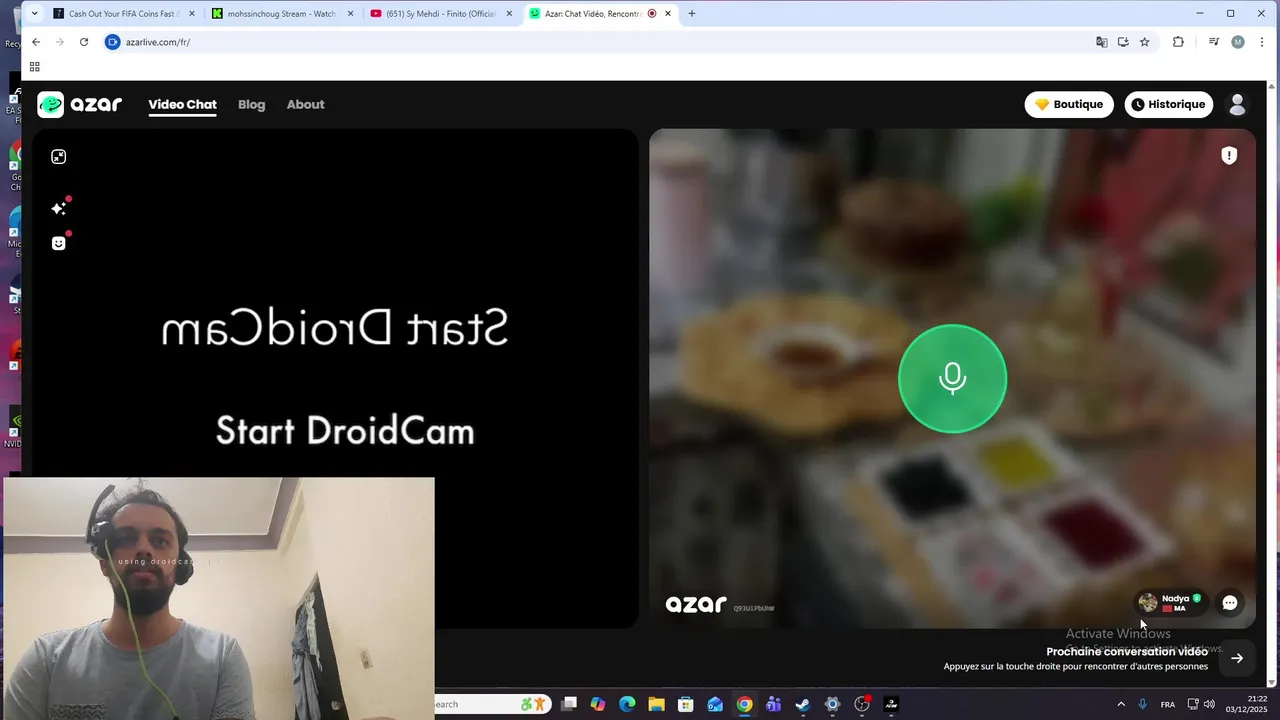This screenshot has width=1280, height=720.
Task: Open Chrome's three-dot menu
Action: click(x=1263, y=42)
